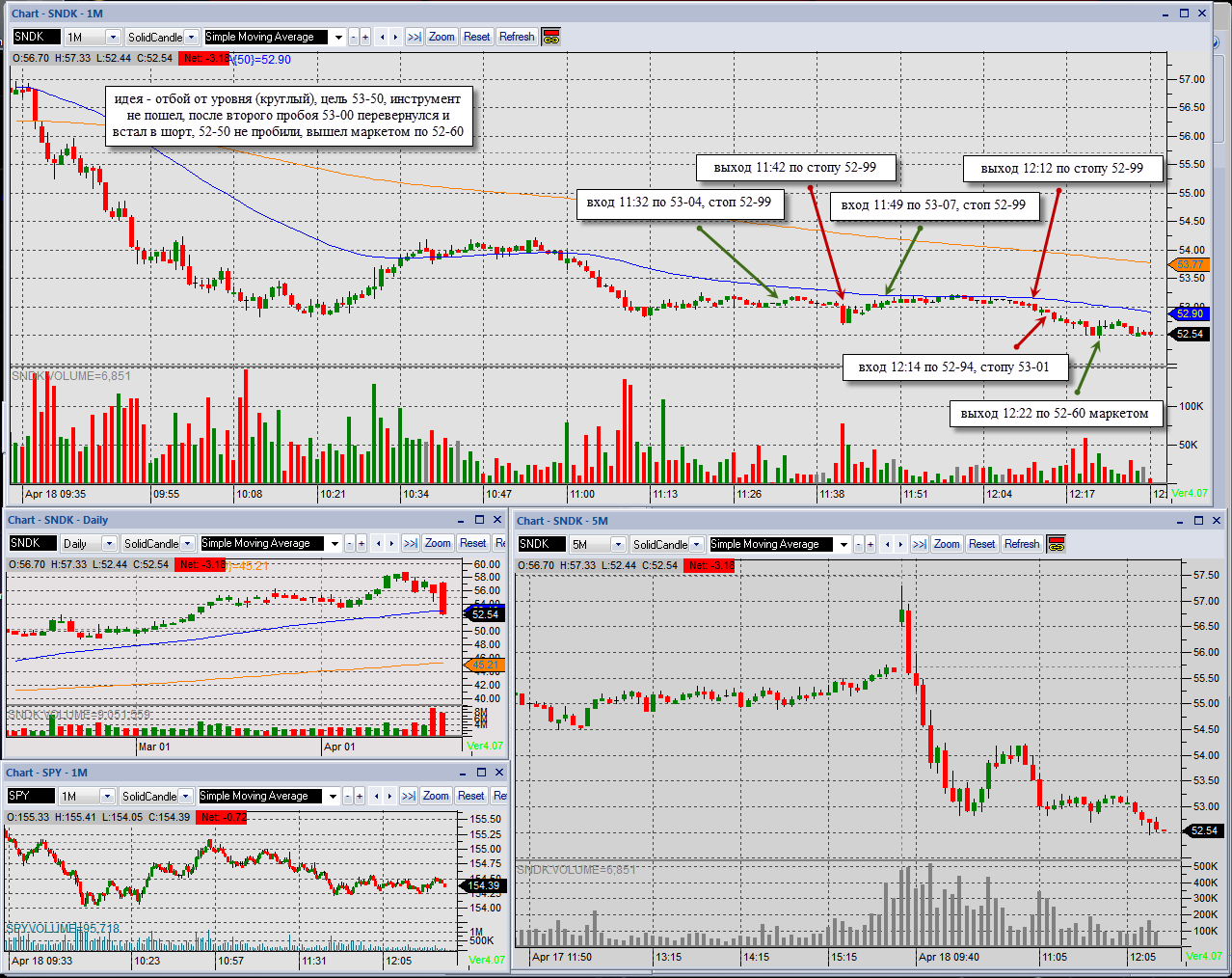
Task: Click the orange 45.21 price tag on Daily axis
Action: tap(486, 666)
